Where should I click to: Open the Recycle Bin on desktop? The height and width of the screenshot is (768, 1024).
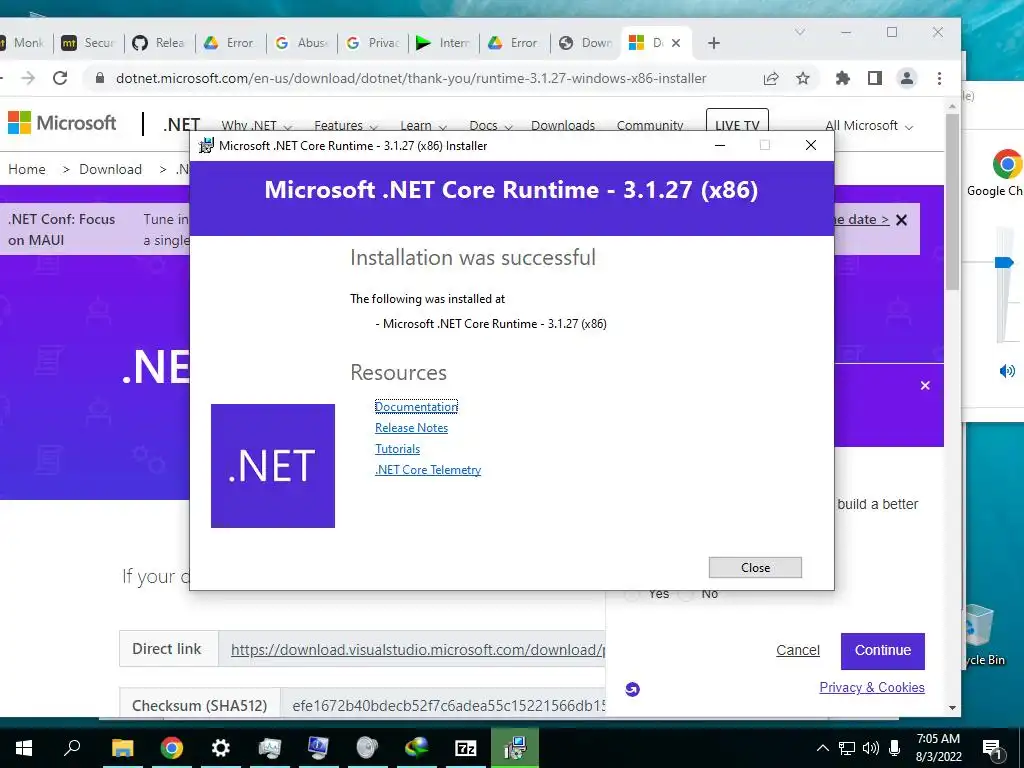[x=981, y=635]
